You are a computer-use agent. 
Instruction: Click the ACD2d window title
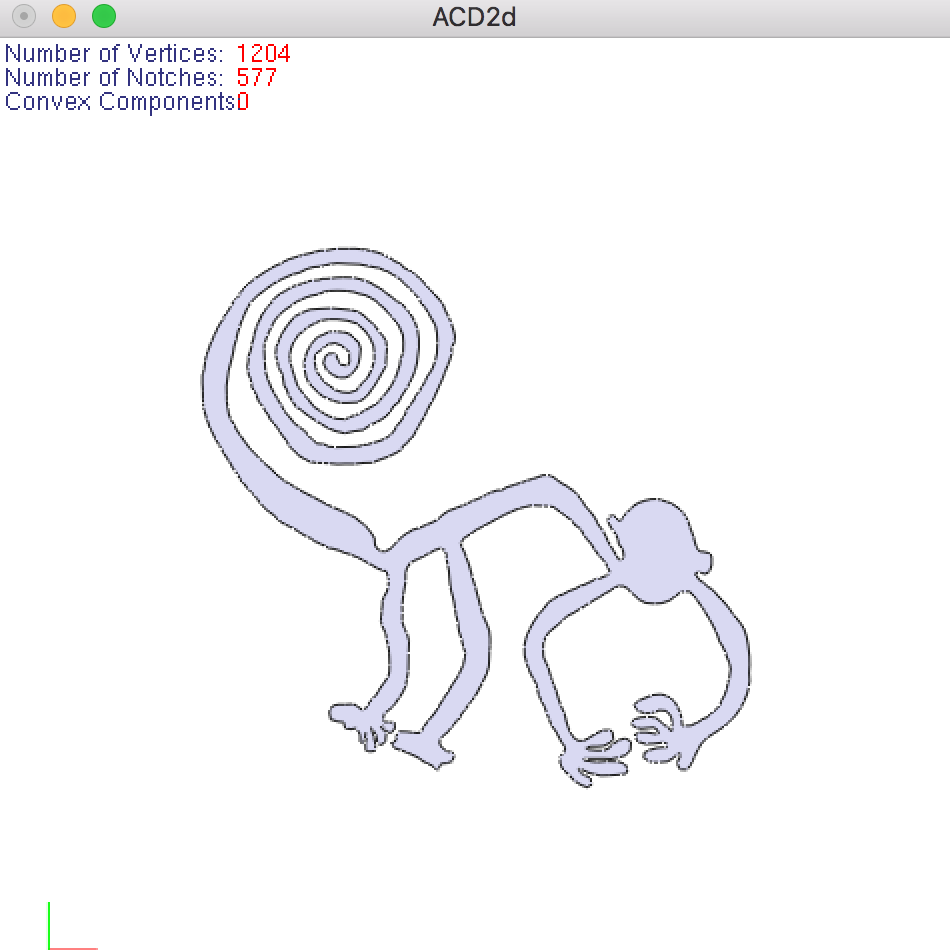(474, 17)
